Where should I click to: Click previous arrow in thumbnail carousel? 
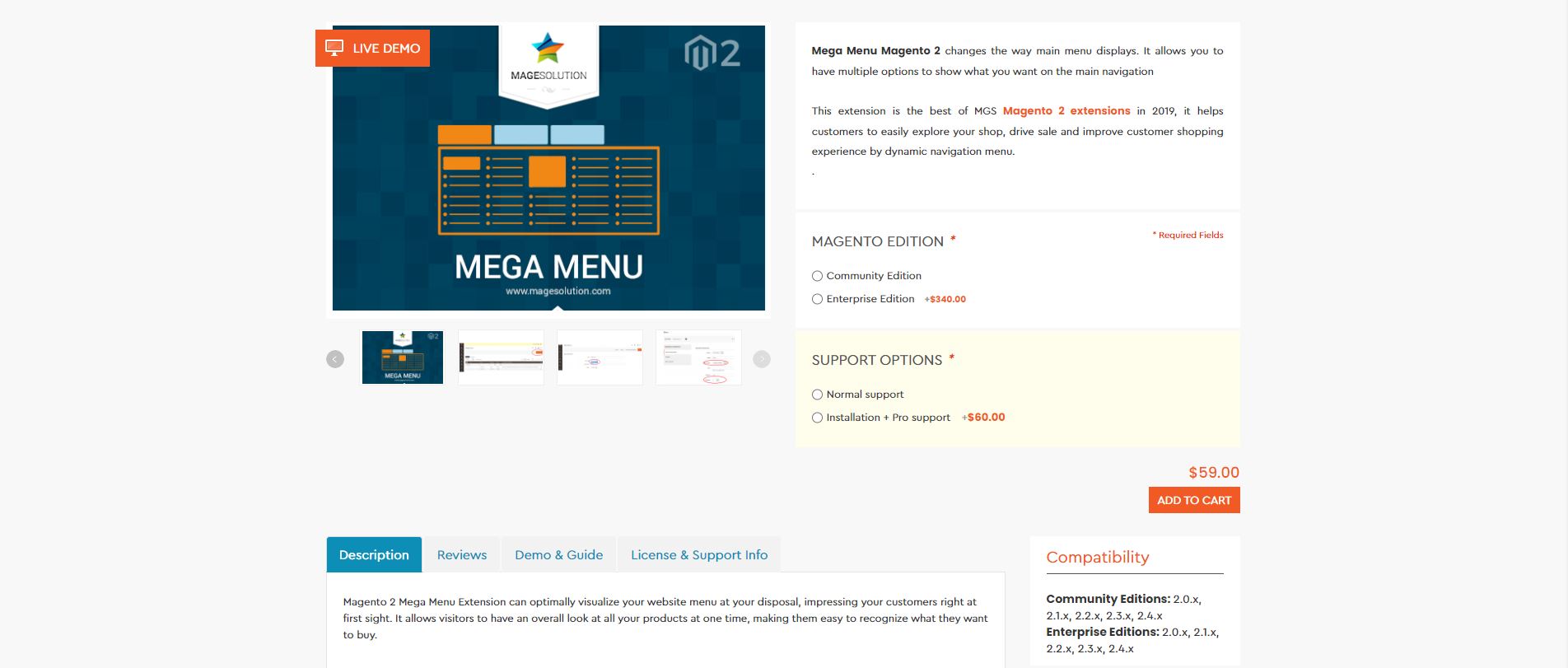tap(335, 359)
